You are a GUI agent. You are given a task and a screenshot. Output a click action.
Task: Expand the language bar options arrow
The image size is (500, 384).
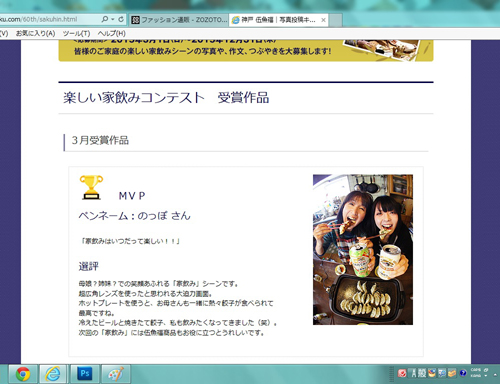[486, 376]
